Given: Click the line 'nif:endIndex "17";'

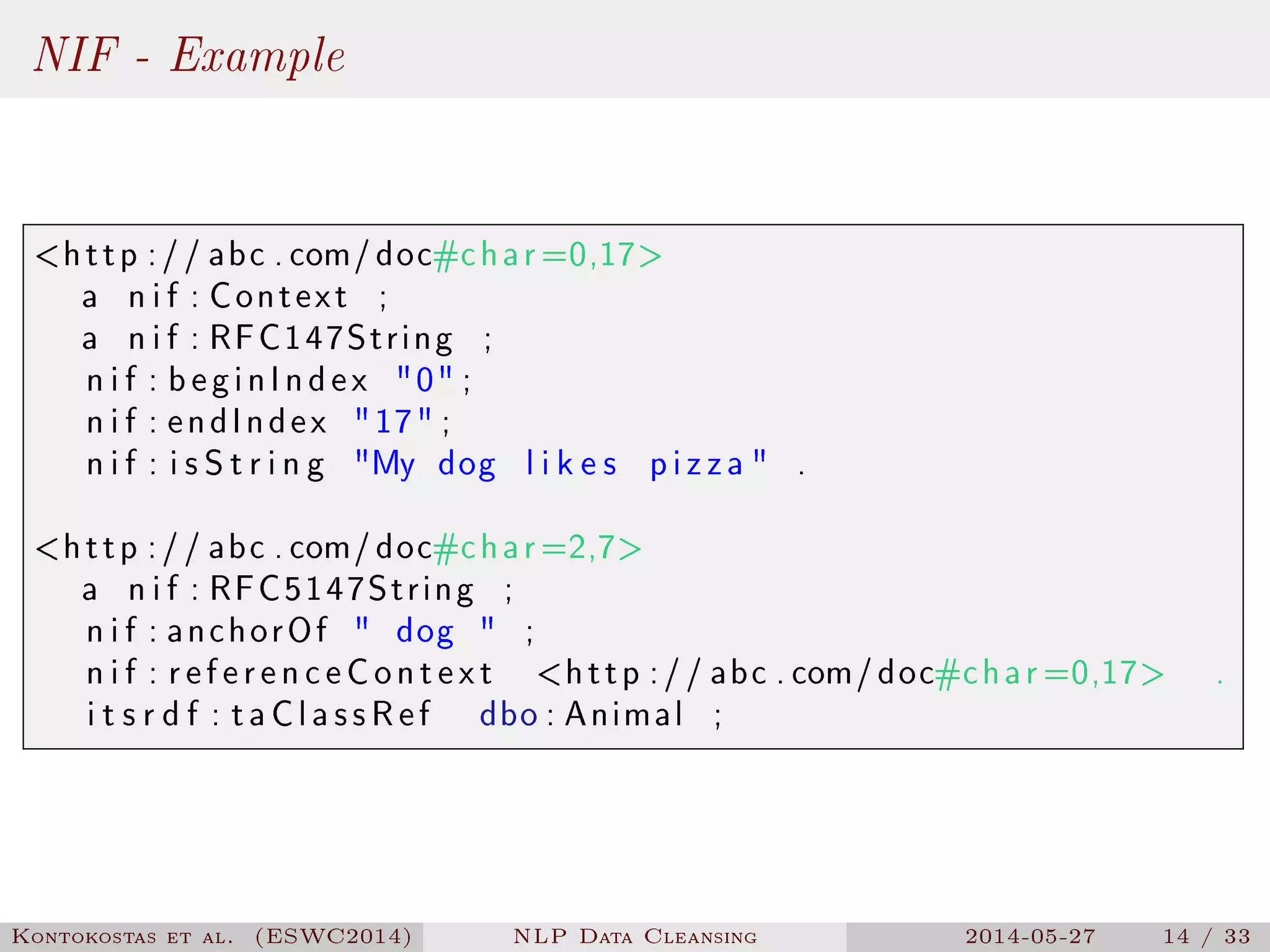Looking at the screenshot, I should point(269,422).
